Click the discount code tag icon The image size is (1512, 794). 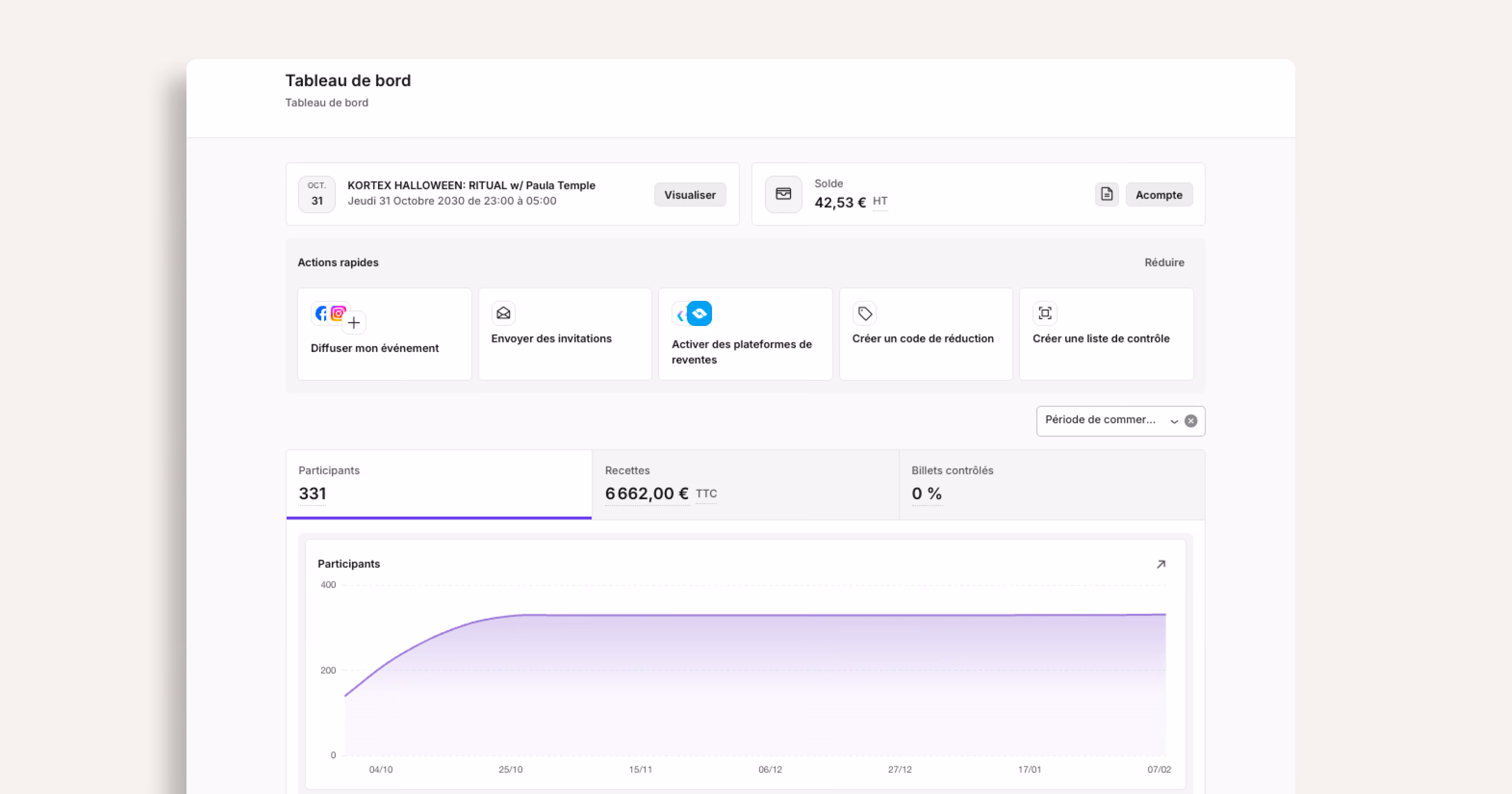(864, 313)
